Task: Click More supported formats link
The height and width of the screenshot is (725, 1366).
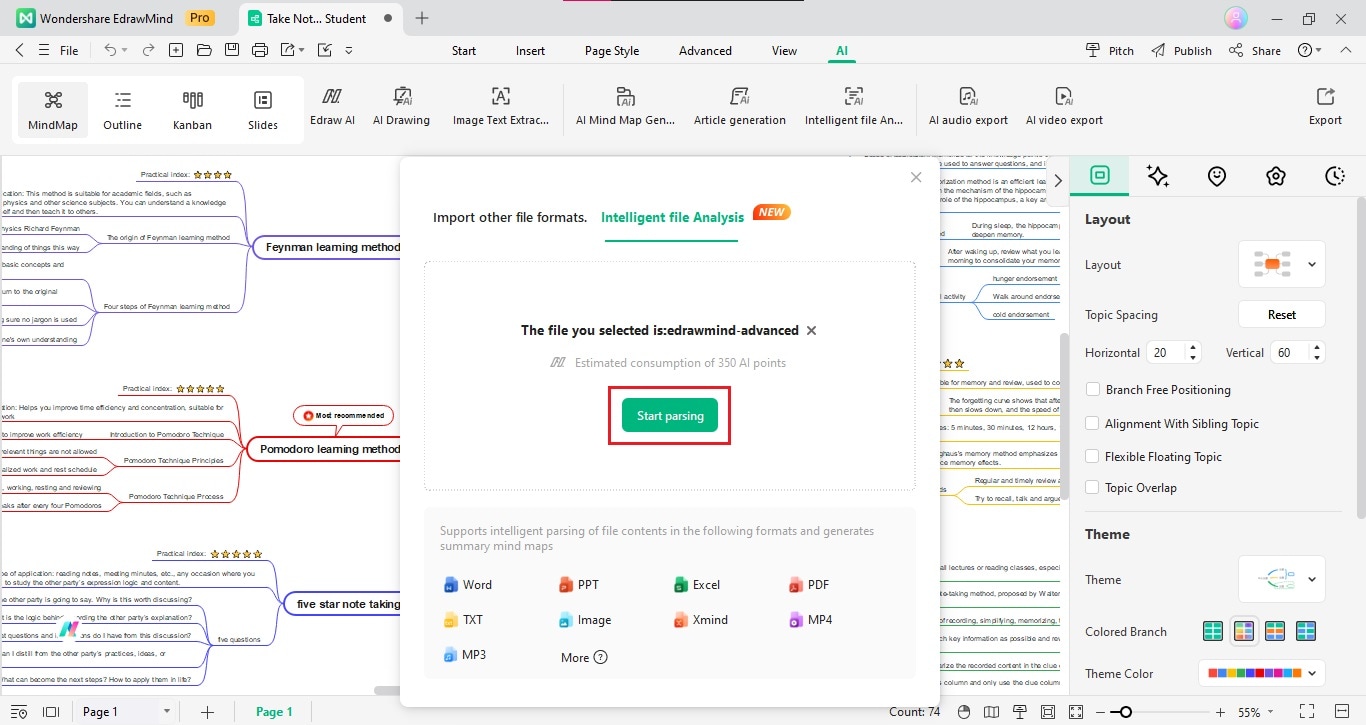Action: 584,657
